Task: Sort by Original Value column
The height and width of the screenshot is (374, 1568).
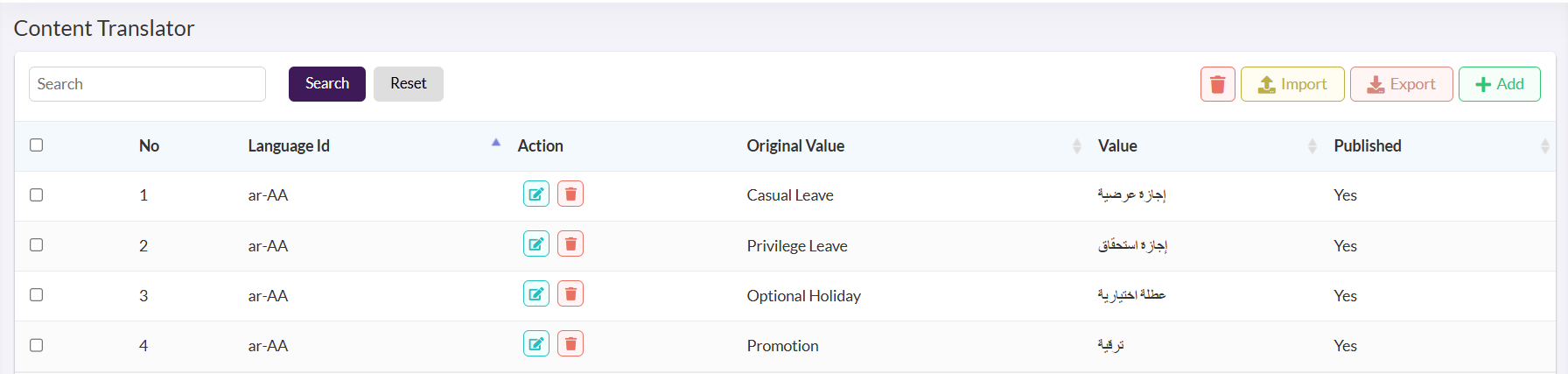Action: [1076, 146]
